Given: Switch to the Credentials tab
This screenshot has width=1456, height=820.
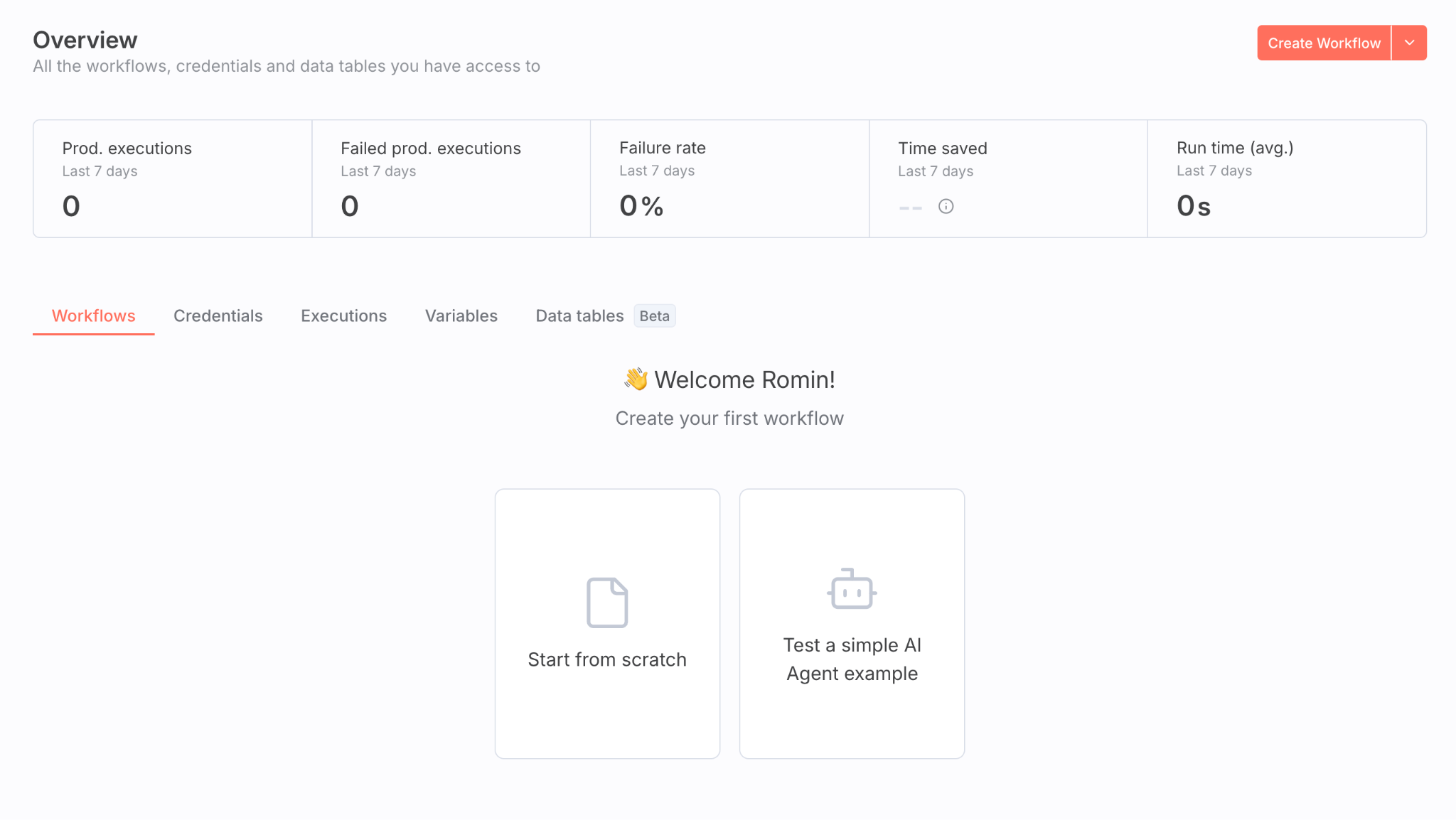Looking at the screenshot, I should point(218,315).
